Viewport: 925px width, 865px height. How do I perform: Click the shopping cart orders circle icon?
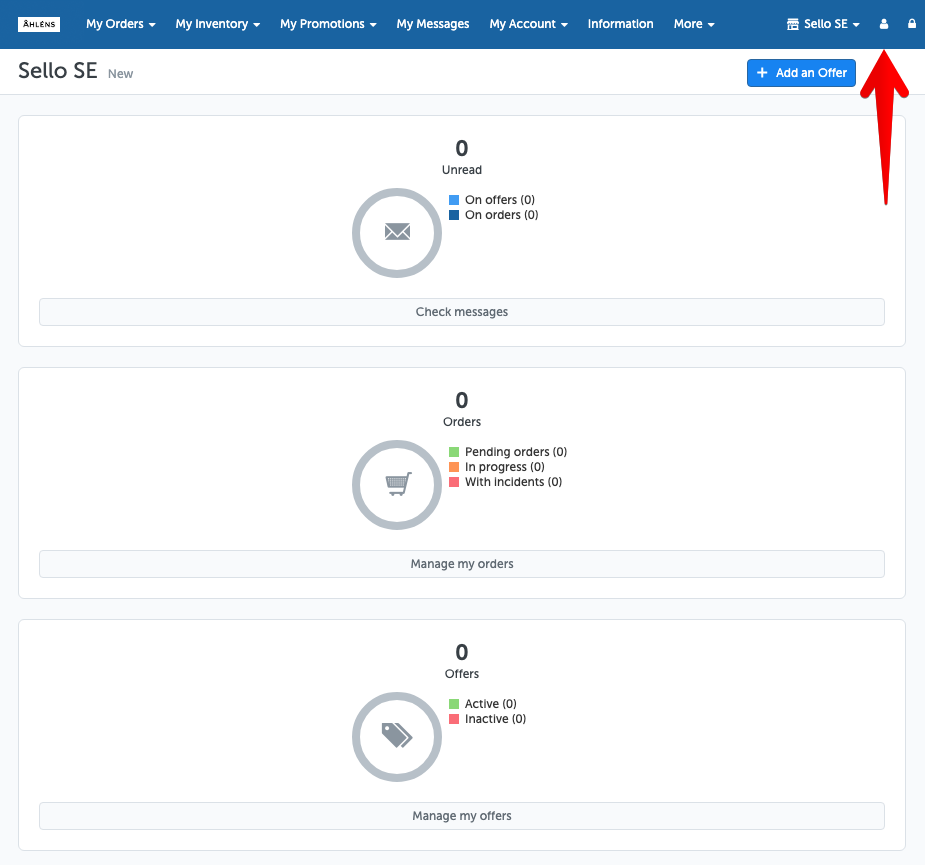[397, 484]
